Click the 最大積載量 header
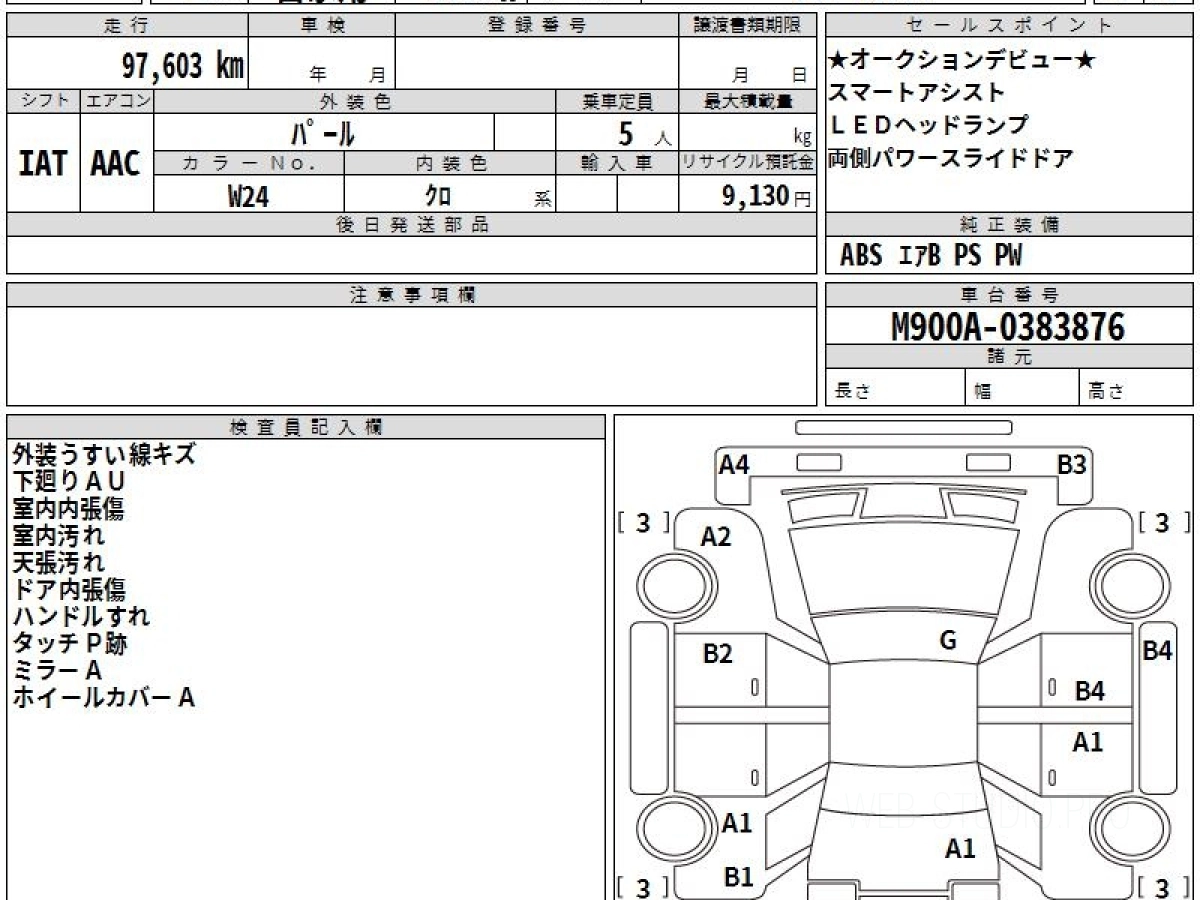 (x=747, y=101)
